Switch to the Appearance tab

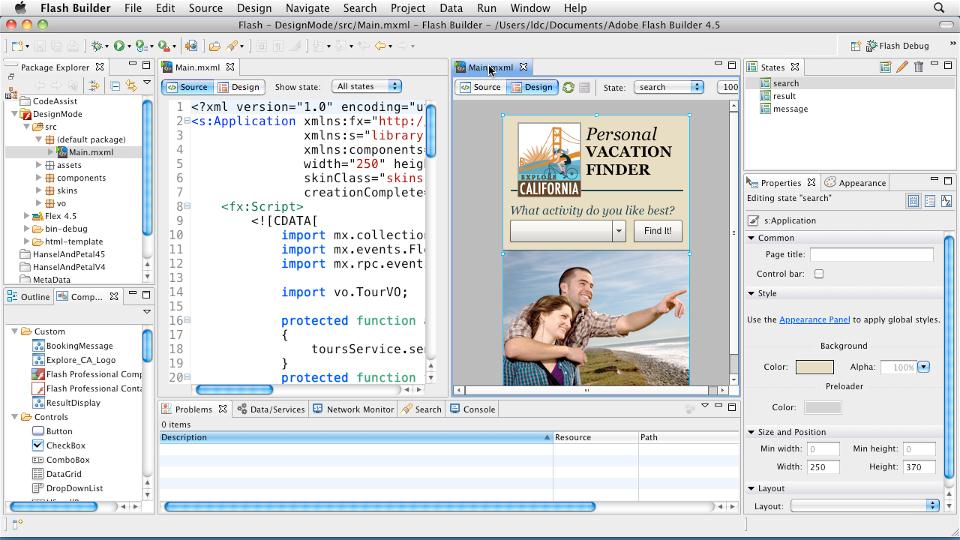coord(855,182)
